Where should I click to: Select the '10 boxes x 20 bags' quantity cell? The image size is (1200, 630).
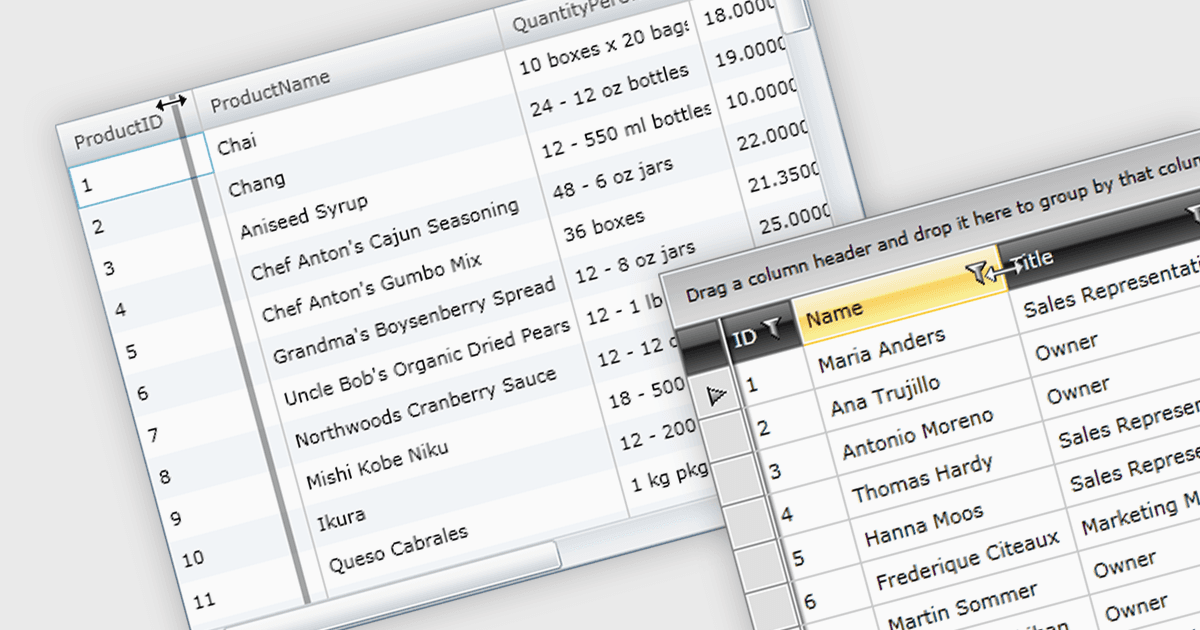coord(603,45)
